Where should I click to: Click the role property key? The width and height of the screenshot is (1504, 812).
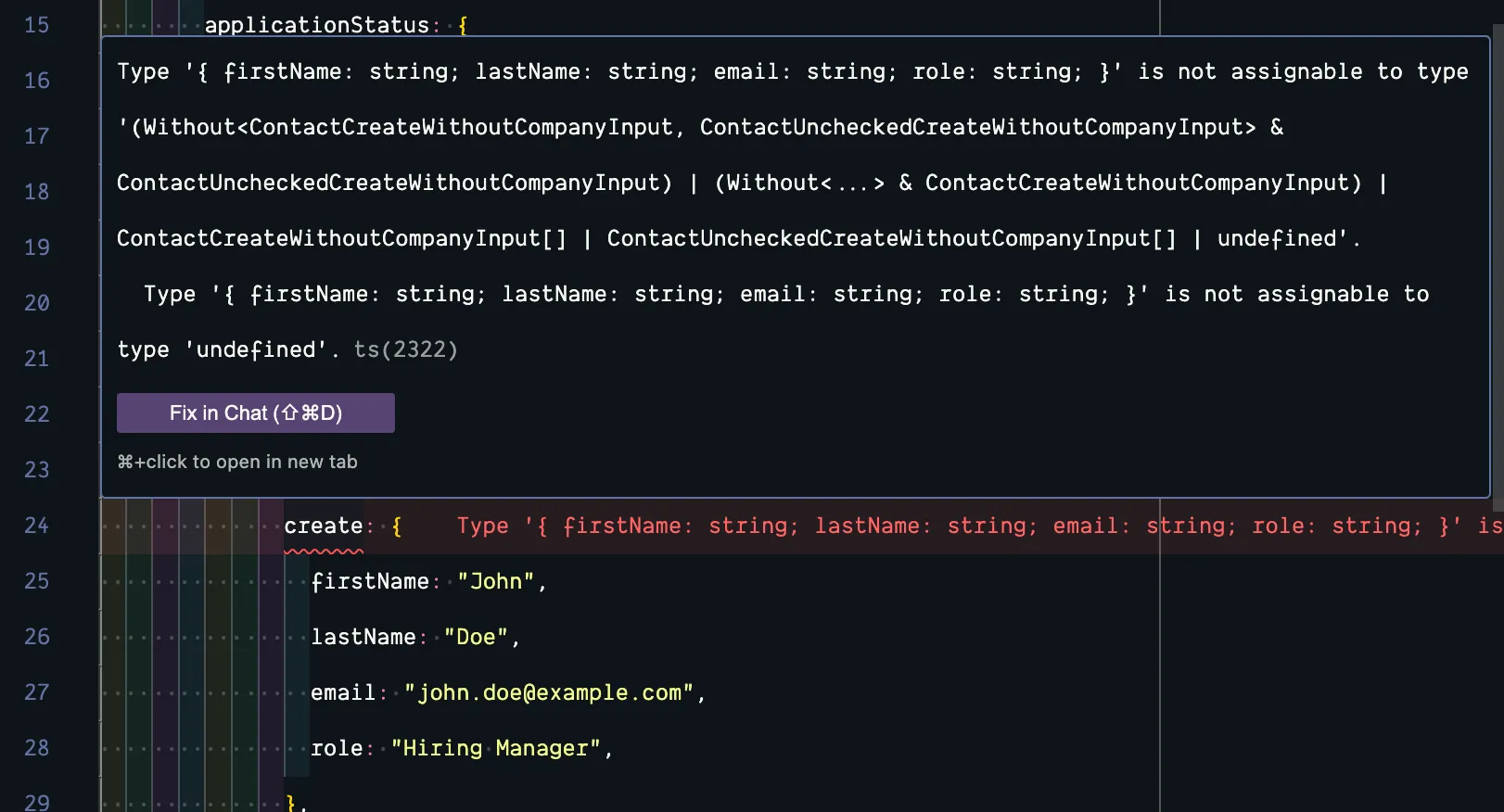tap(336, 749)
